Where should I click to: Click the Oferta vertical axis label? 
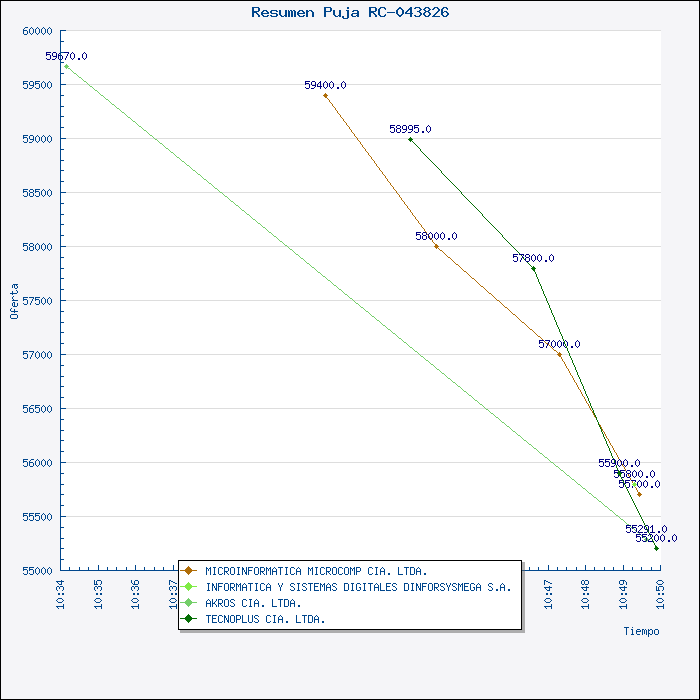[x=14, y=300]
